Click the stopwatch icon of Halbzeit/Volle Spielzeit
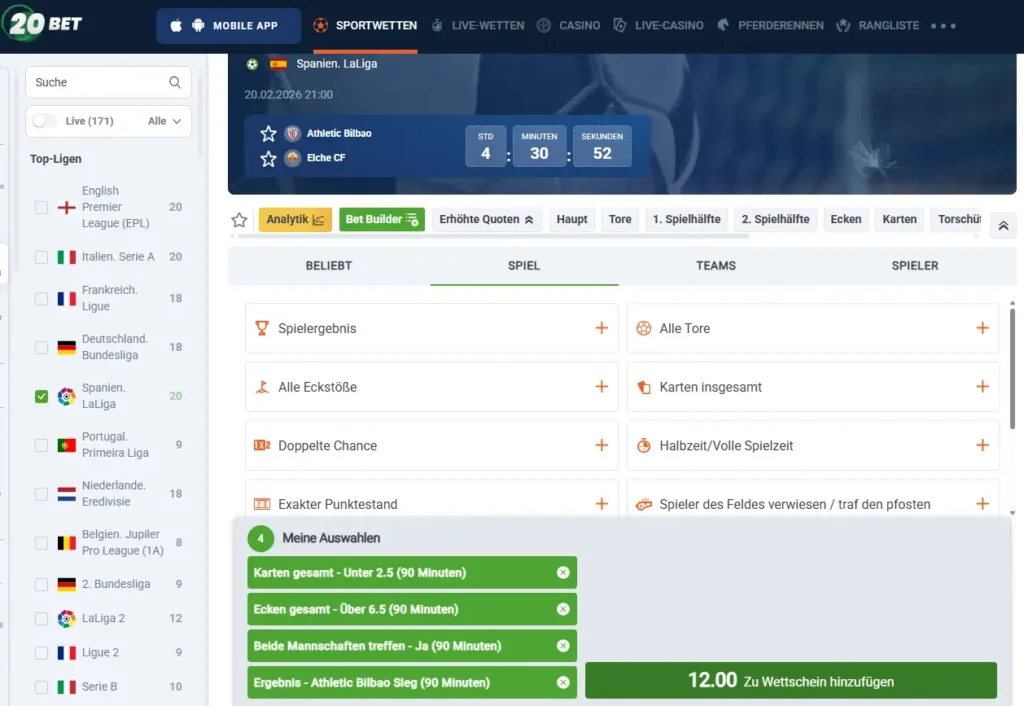Screen dimensions: 1024x706 (x=644, y=445)
